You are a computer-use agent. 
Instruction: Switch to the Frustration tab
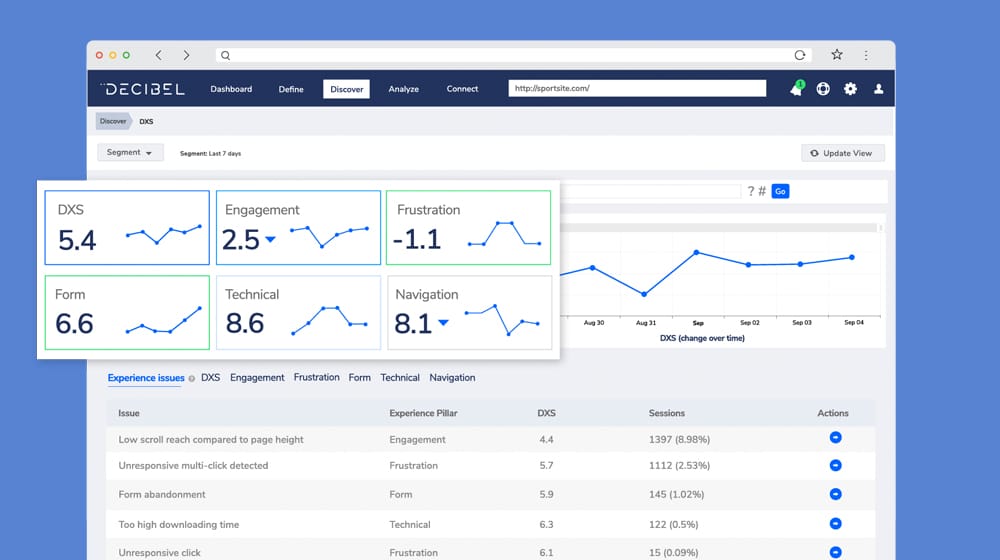pyautogui.click(x=316, y=378)
